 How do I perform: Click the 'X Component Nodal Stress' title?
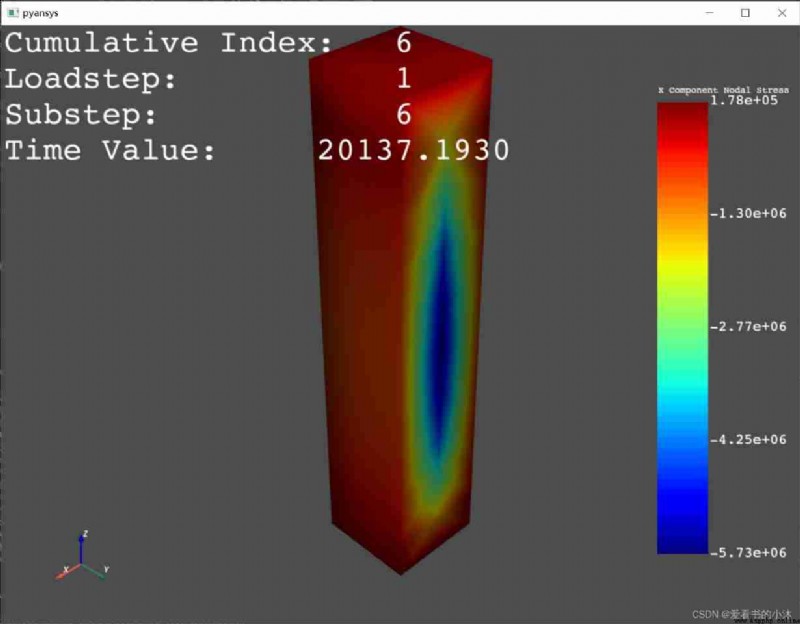coord(723,90)
